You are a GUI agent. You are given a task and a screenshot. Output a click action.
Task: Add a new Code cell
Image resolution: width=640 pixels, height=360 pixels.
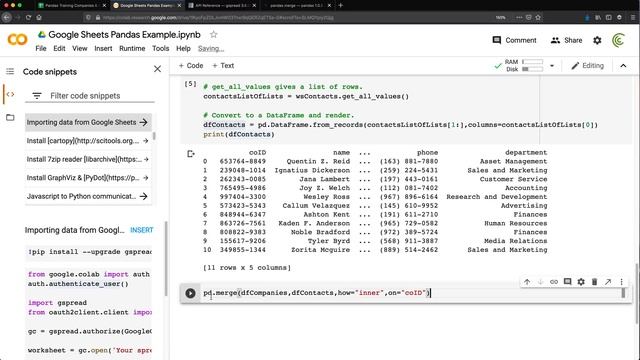(191, 66)
